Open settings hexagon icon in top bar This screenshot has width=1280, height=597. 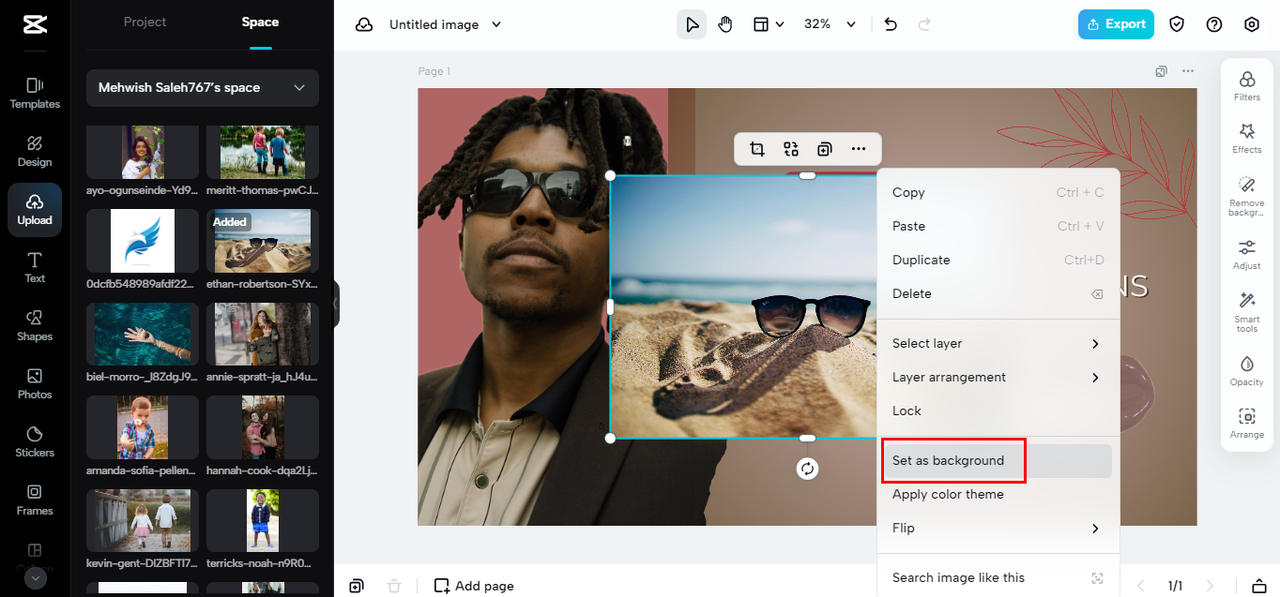point(1251,24)
